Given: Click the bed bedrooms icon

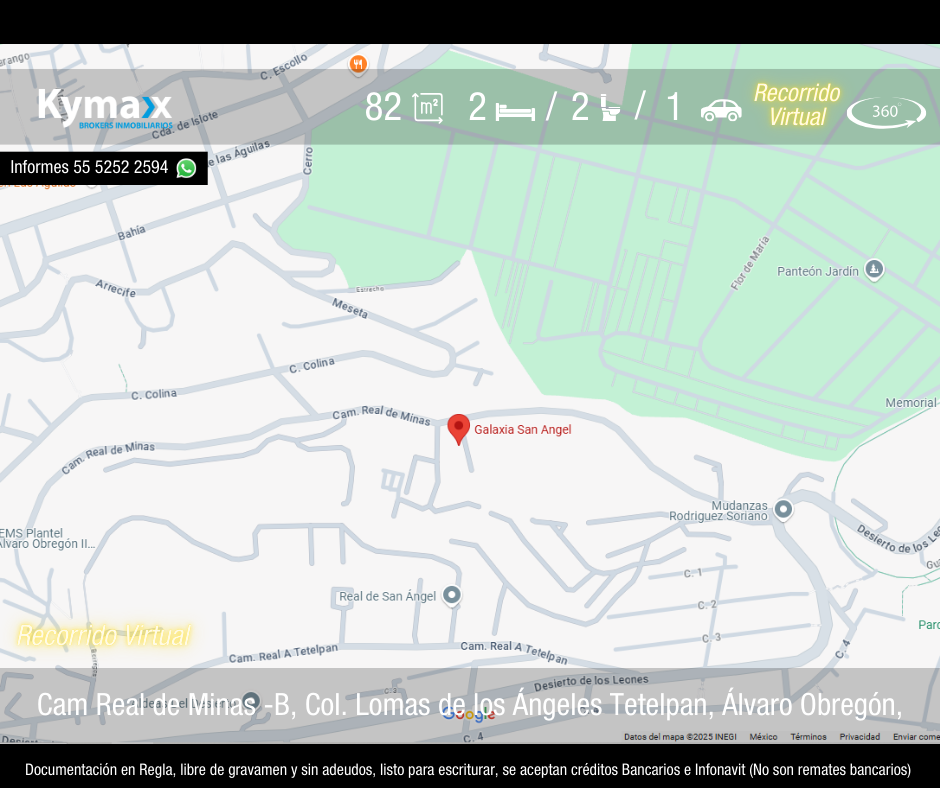Looking at the screenshot, I should (516, 112).
